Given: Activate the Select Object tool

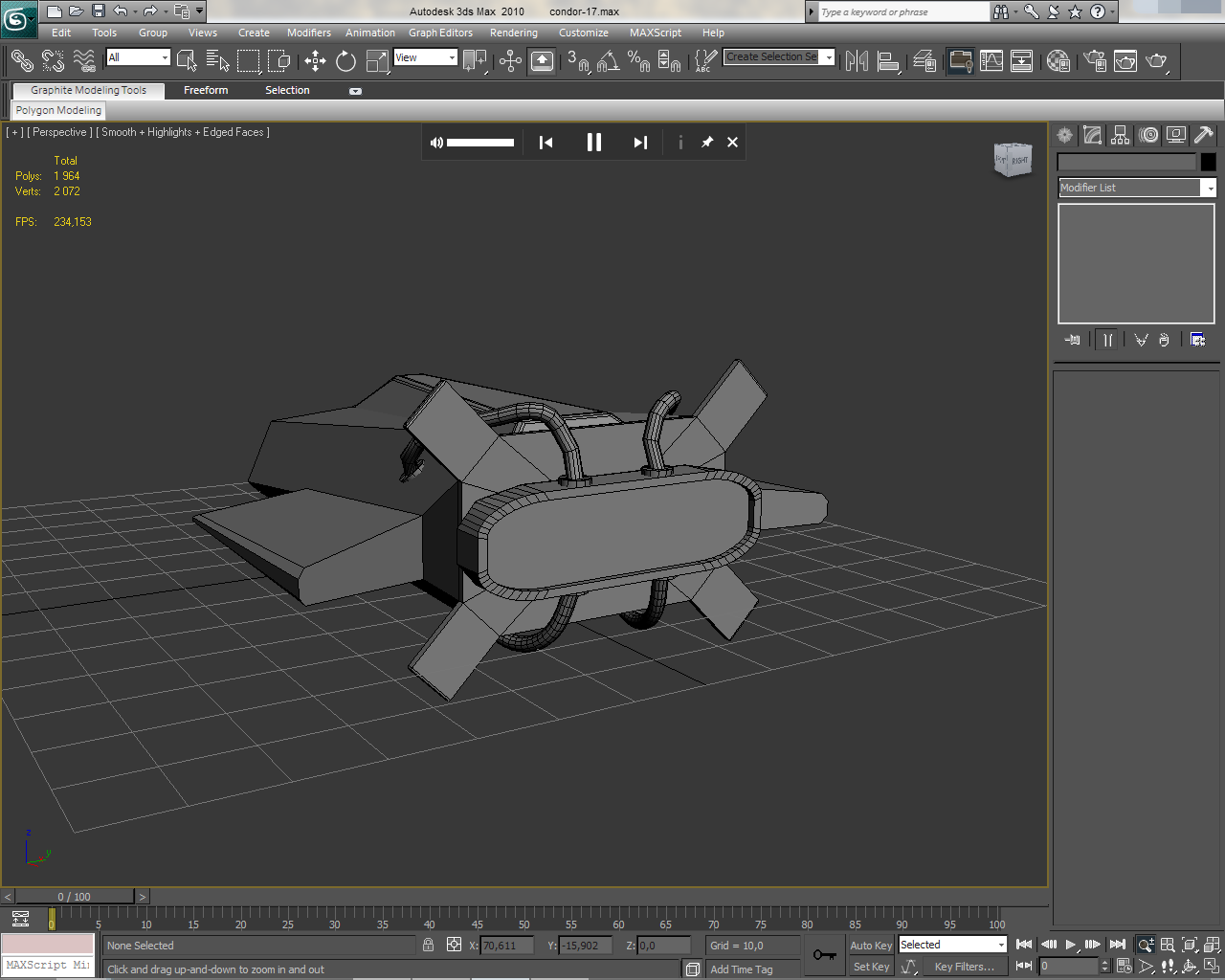Looking at the screenshot, I should [187, 61].
